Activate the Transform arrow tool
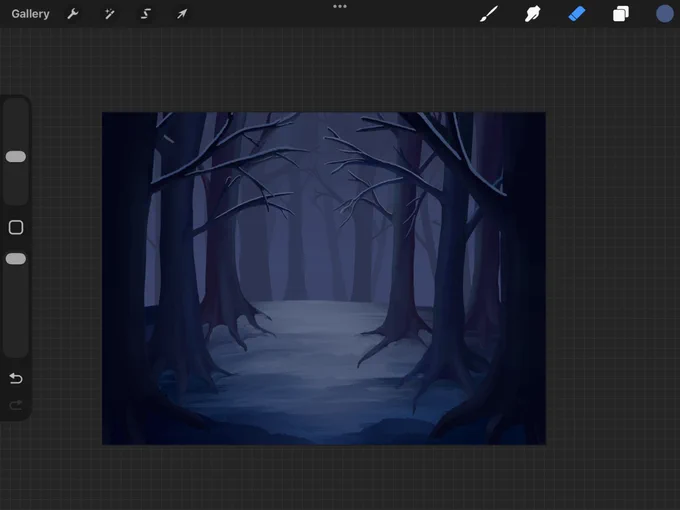This screenshot has width=680, height=510. point(182,14)
